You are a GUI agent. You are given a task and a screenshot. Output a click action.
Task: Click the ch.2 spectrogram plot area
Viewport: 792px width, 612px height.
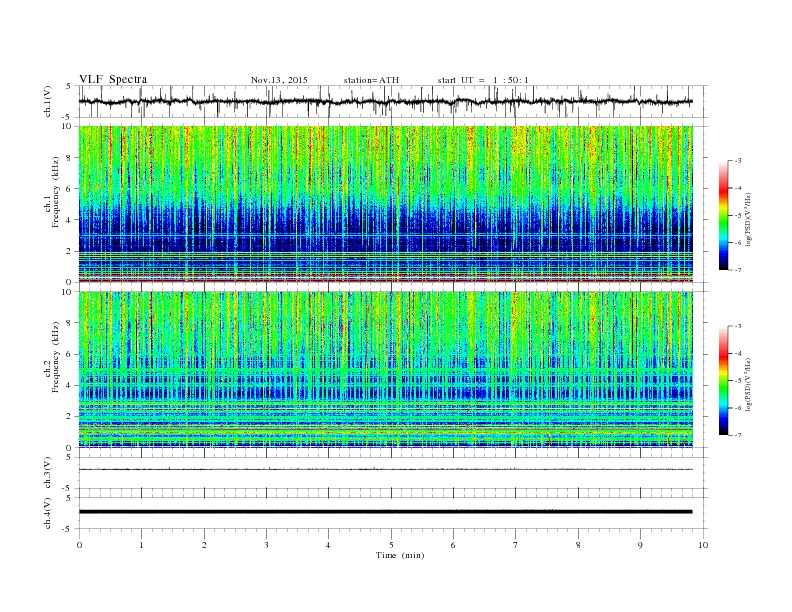pyautogui.click(x=386, y=369)
